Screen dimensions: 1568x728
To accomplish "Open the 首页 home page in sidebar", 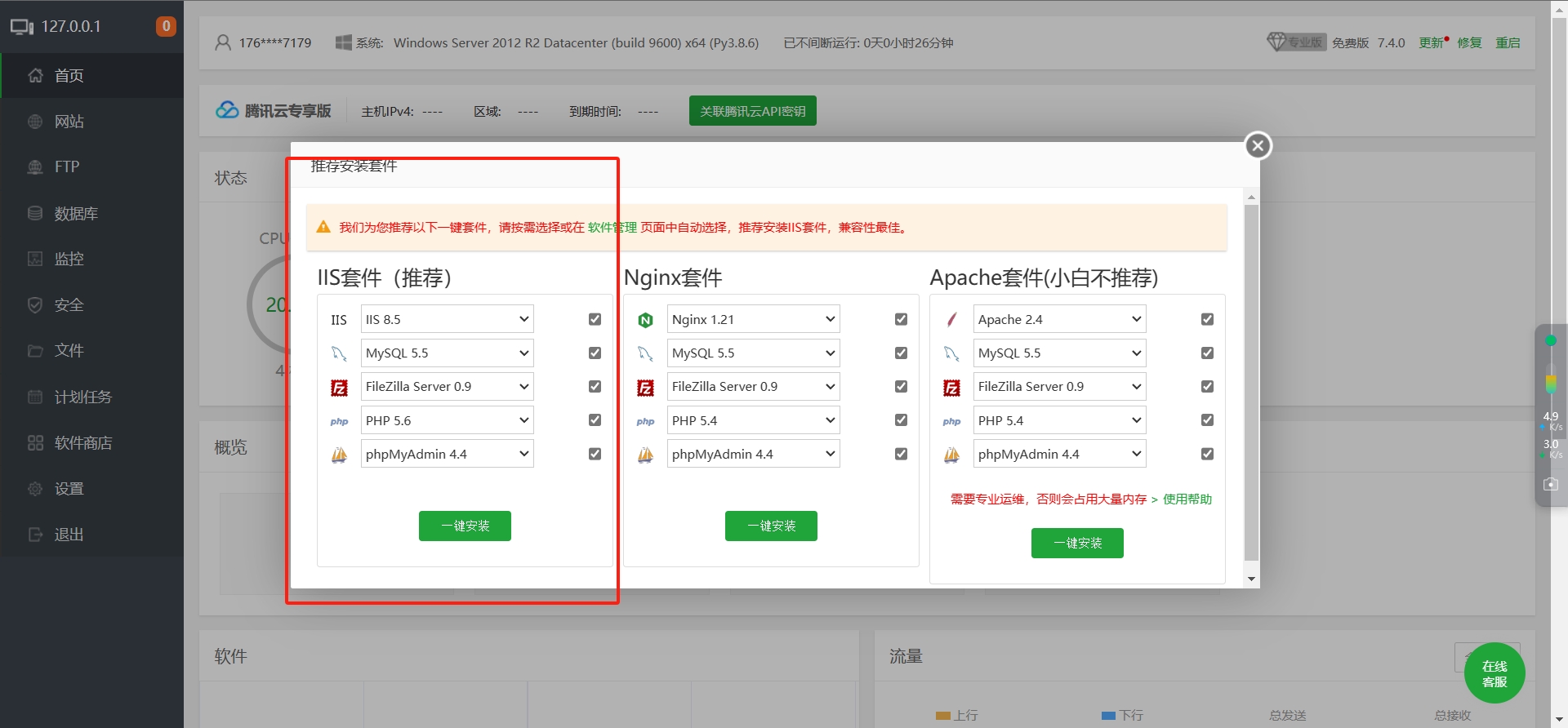I will [91, 76].
